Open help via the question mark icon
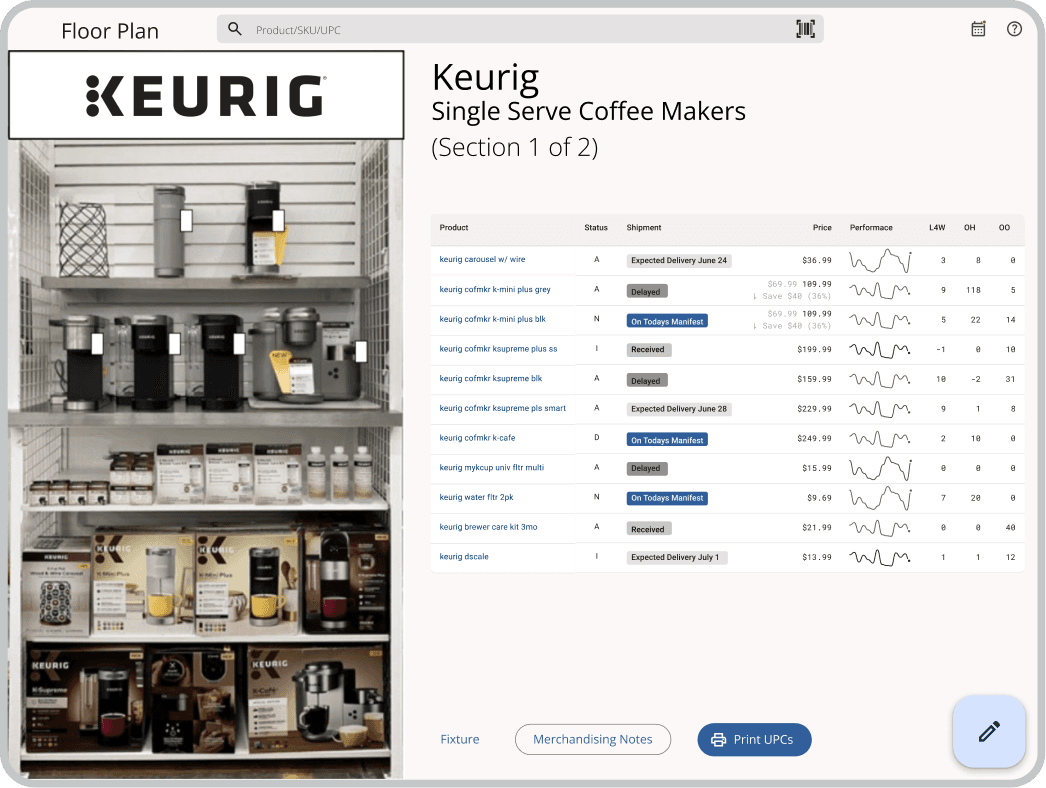The width and height of the screenshot is (1046, 788). (x=1014, y=29)
